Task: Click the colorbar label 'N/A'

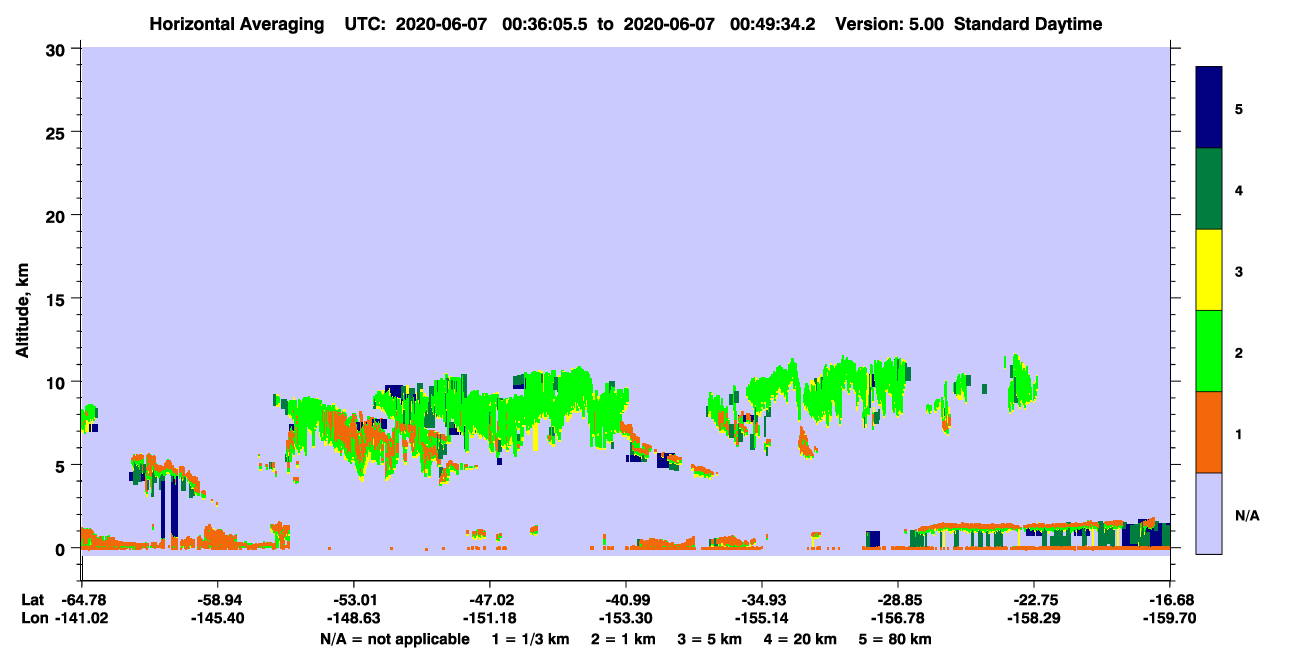Action: 1246,516
